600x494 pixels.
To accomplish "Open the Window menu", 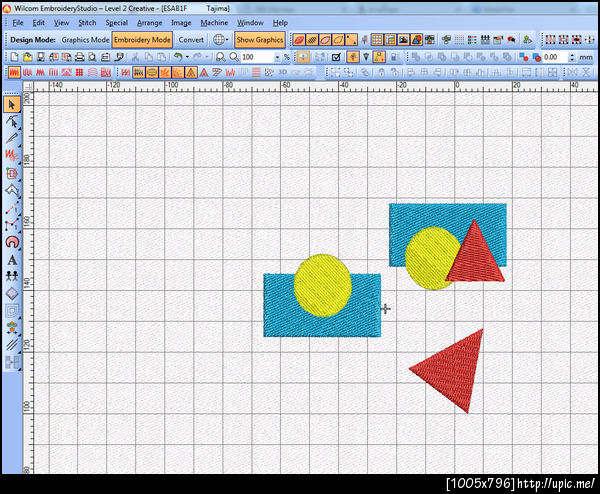I will (250, 23).
